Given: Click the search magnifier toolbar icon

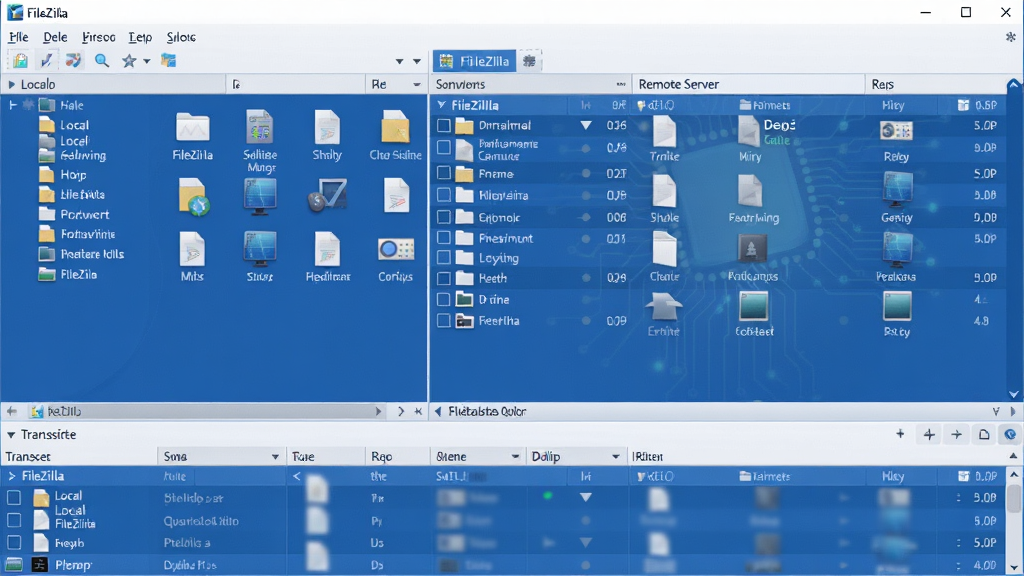Looking at the screenshot, I should 102,61.
